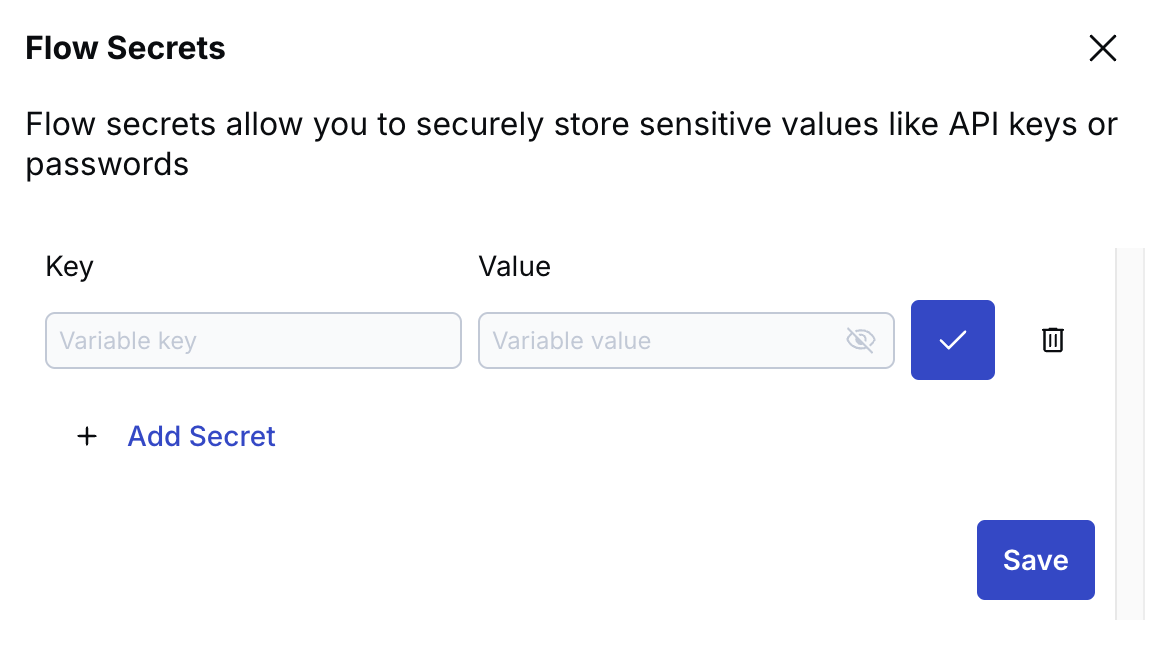Open the delete action with the trash can icon

[x=1053, y=340]
